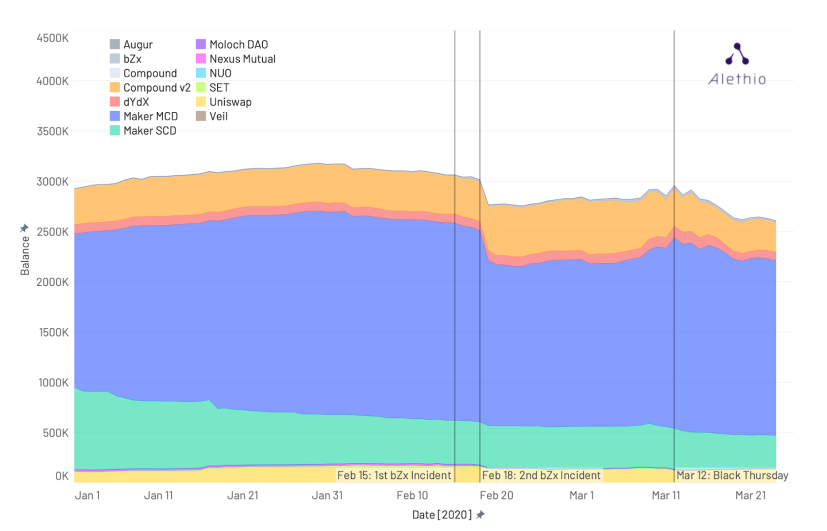The image size is (827, 531).
Task: Click the Jan 31 x-axis tick label
Action: [327, 495]
